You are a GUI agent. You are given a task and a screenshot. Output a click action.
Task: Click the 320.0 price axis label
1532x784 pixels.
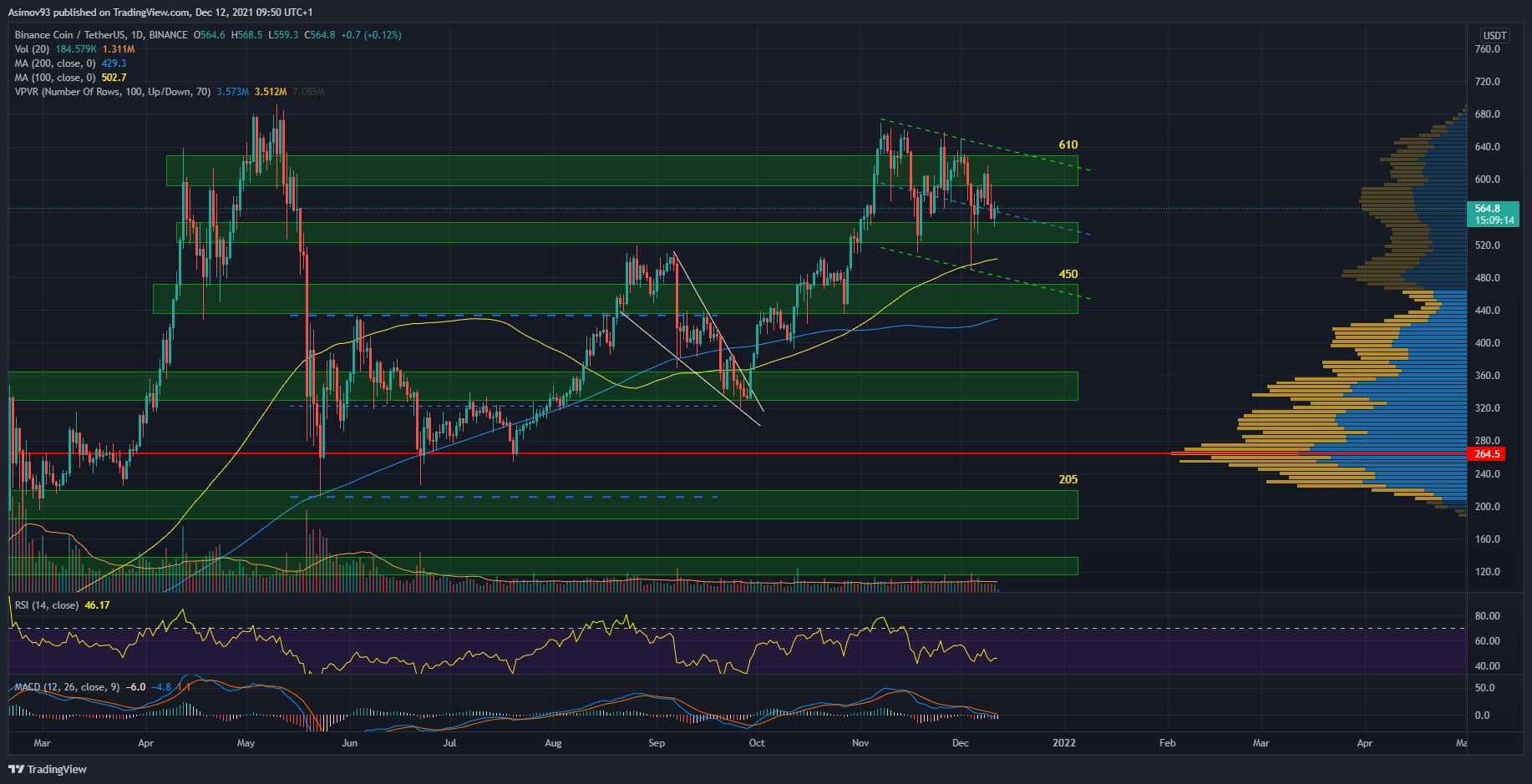coord(1488,408)
